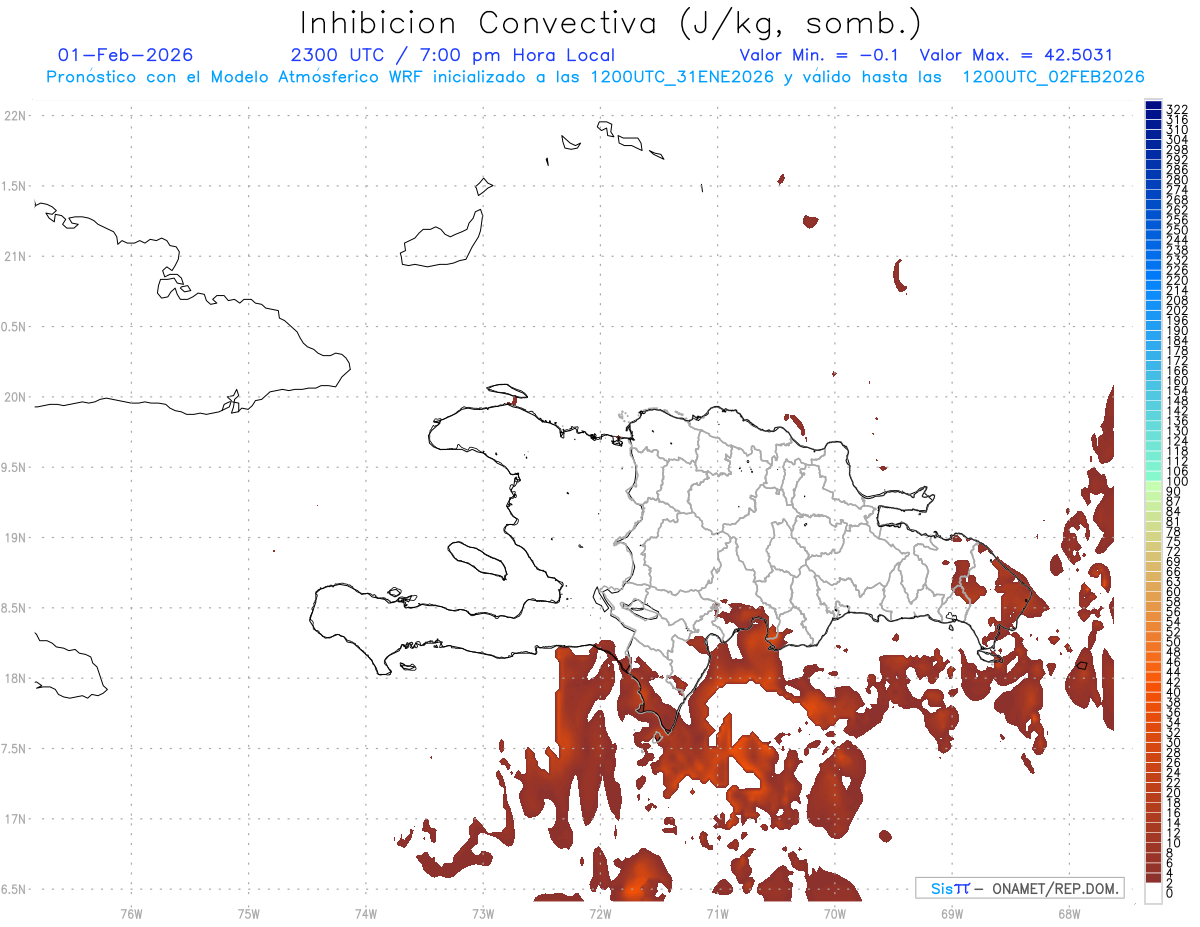
Task: Click the "71W" longitude label
Action: click(x=717, y=913)
